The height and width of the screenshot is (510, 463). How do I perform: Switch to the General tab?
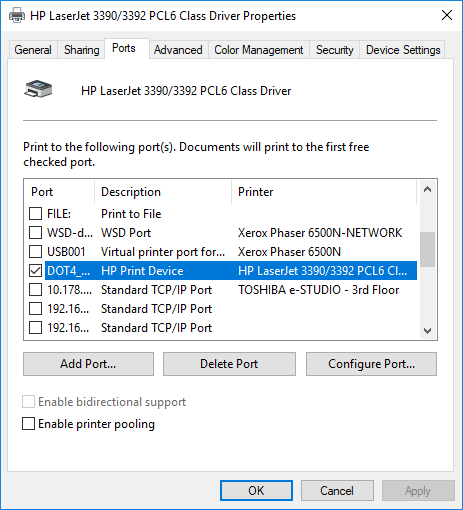click(33, 50)
